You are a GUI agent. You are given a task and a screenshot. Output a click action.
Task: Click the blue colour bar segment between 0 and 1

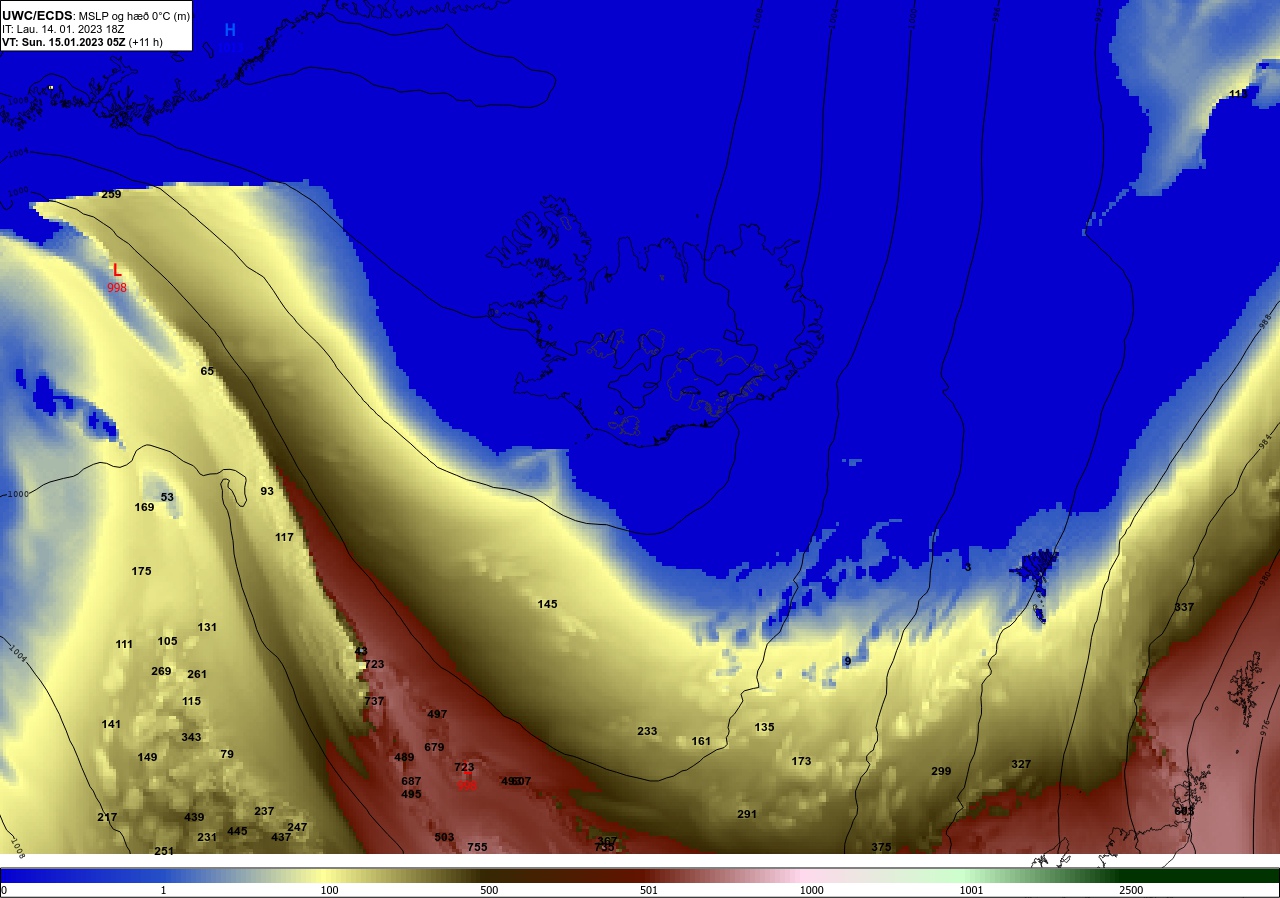point(82,875)
